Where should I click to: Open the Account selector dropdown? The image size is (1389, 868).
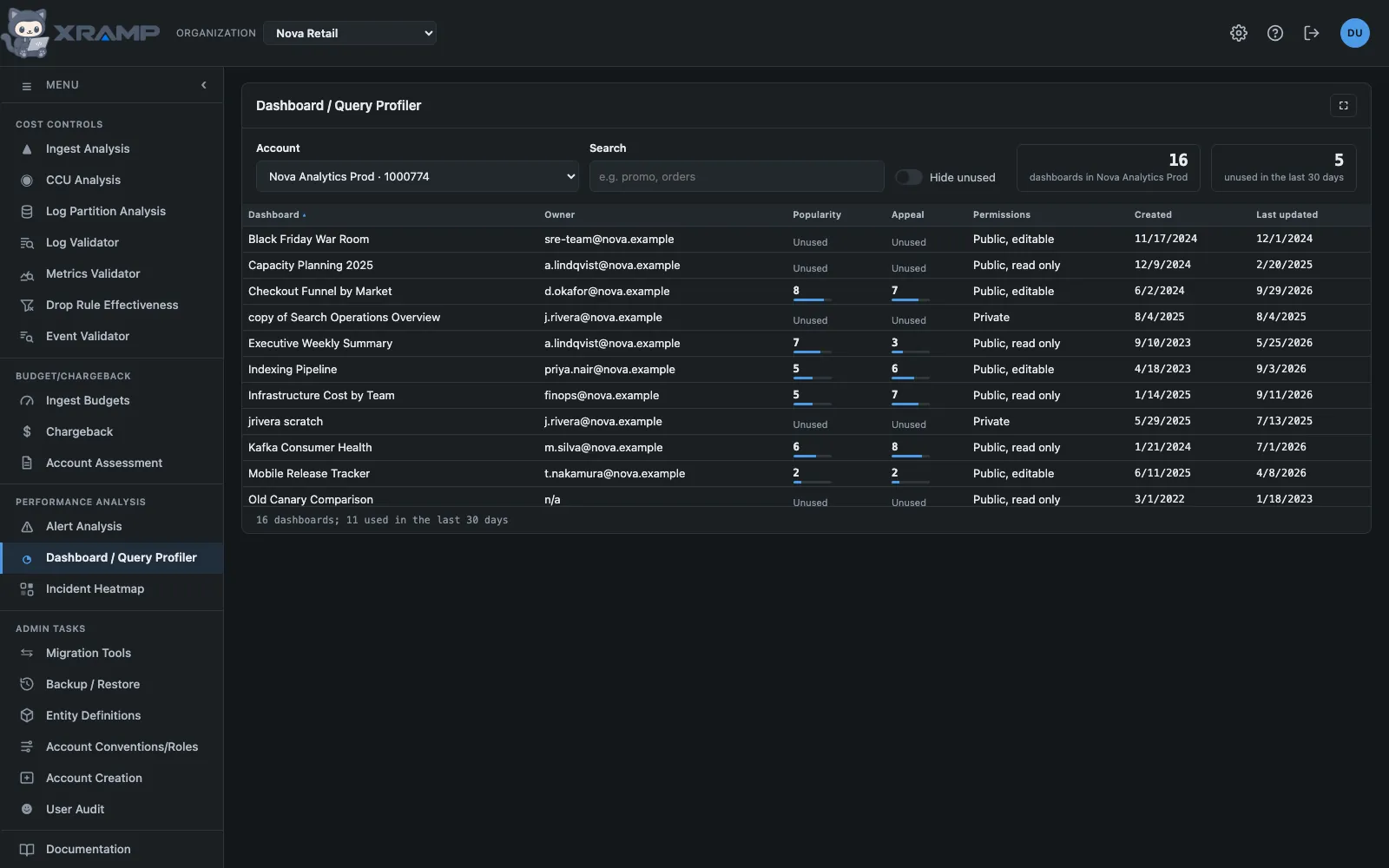tap(418, 176)
